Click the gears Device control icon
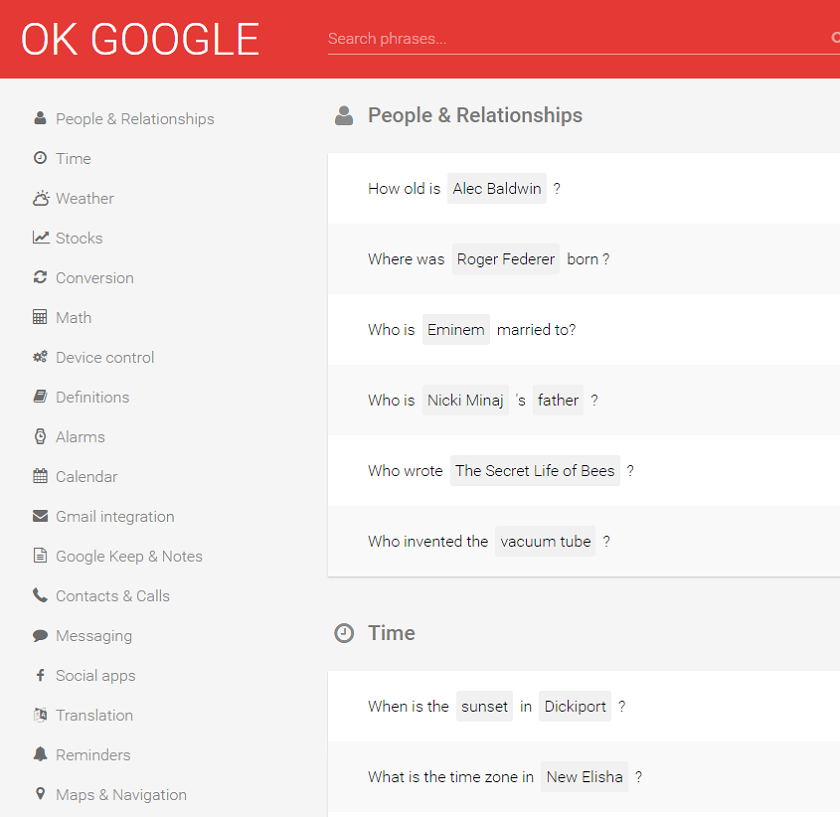Image resolution: width=840 pixels, height=817 pixels. tap(40, 357)
